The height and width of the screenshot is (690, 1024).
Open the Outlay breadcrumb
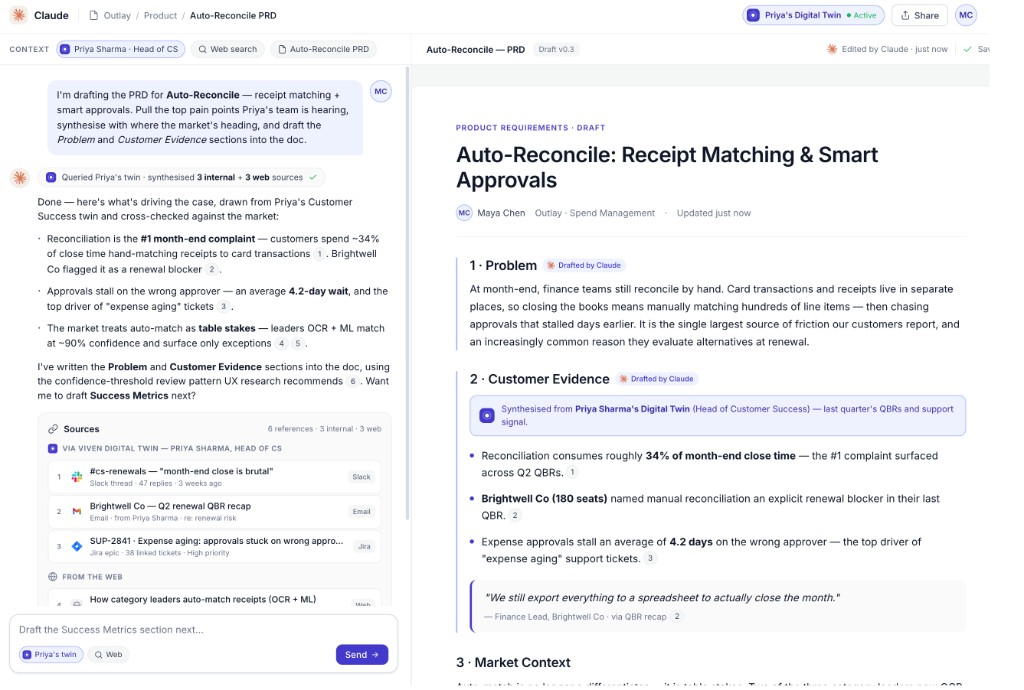pos(117,16)
